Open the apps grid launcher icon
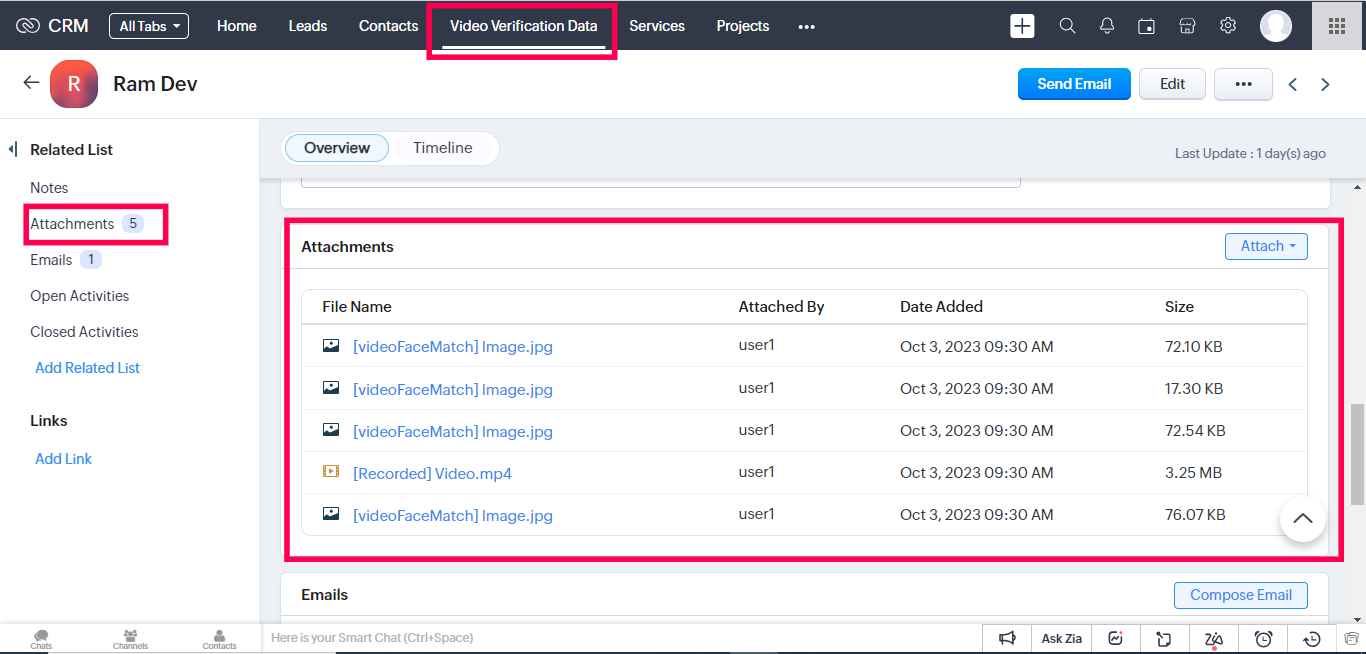 click(1336, 26)
